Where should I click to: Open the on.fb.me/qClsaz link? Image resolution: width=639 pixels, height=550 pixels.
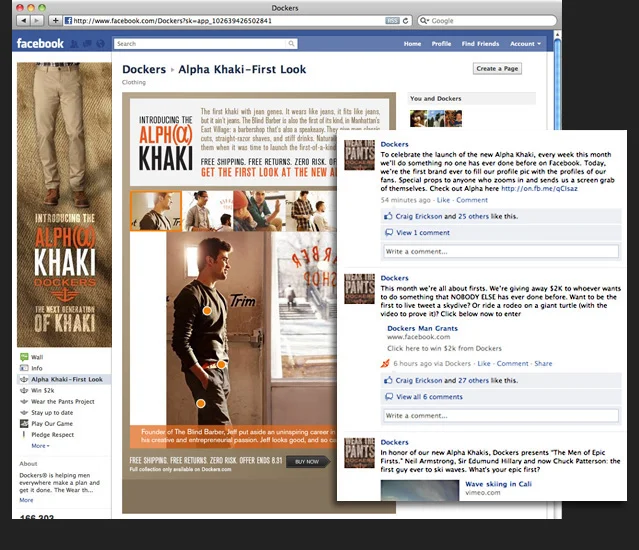pos(539,188)
